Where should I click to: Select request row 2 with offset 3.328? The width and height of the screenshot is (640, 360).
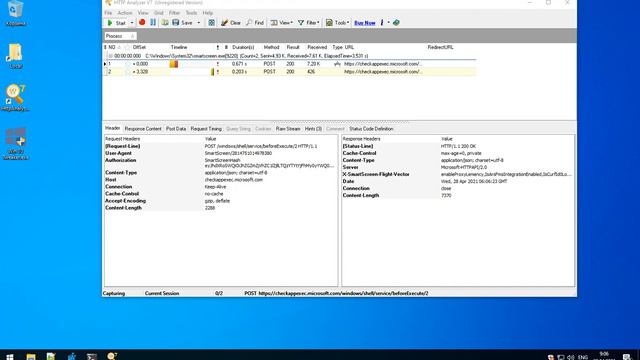coord(290,71)
